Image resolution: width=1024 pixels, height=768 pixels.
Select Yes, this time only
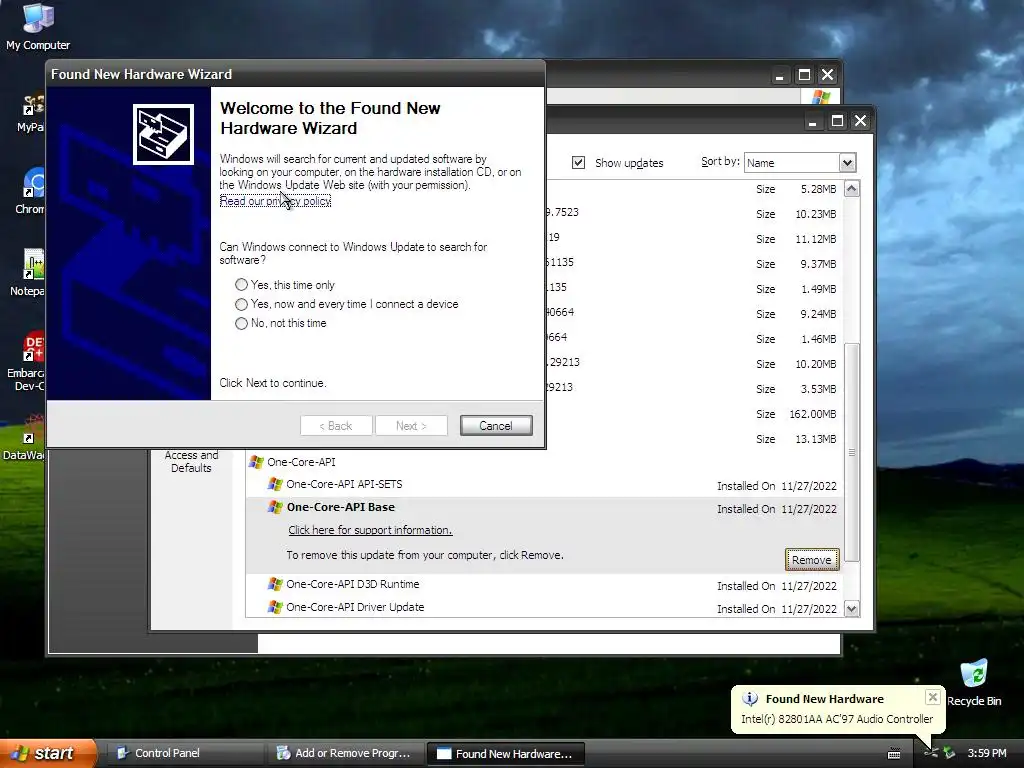coord(242,285)
